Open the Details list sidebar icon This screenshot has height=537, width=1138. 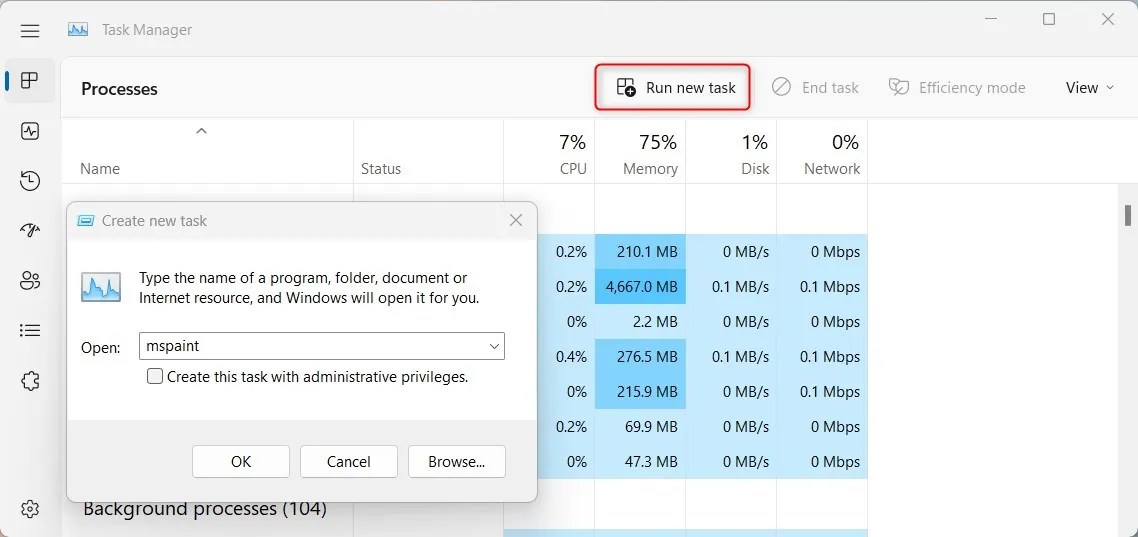(30, 331)
